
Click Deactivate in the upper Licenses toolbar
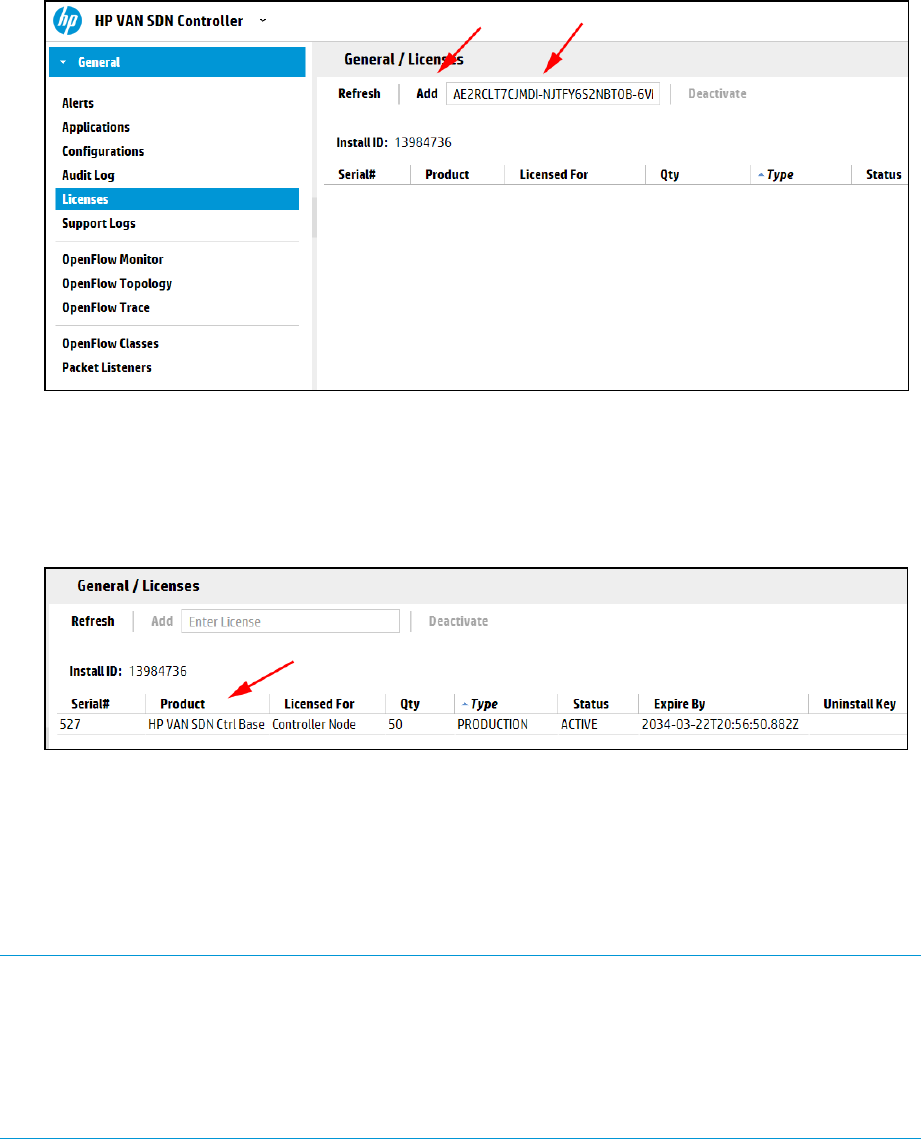(717, 94)
